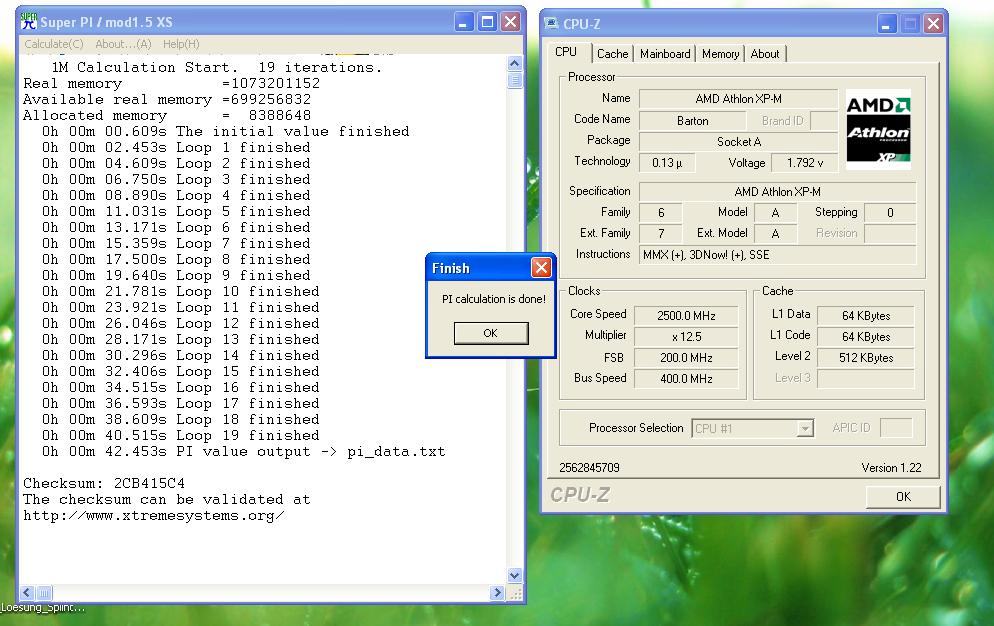Click the 'Loop 1 finished' line

[176, 147]
